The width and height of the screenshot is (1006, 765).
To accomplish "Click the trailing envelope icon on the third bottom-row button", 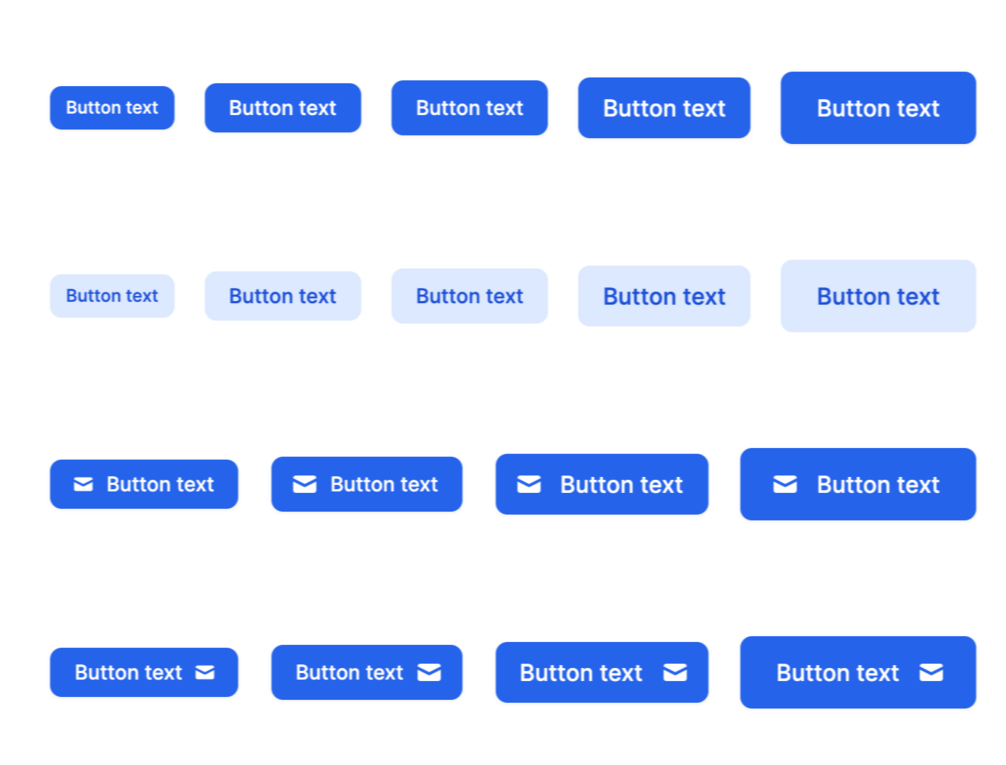I will pos(675,672).
